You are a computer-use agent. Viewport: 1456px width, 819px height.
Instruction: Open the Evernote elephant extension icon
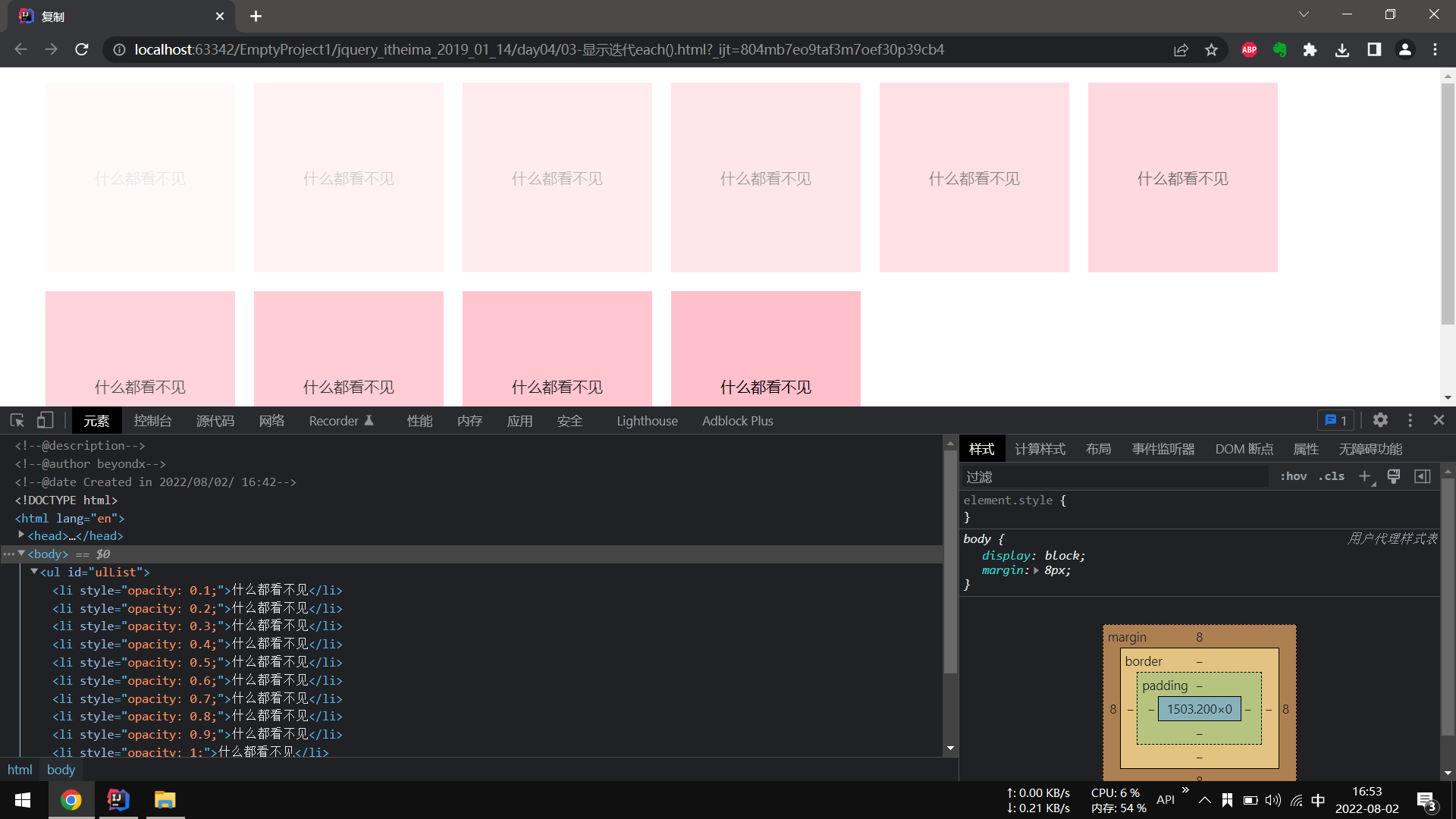click(x=1280, y=49)
